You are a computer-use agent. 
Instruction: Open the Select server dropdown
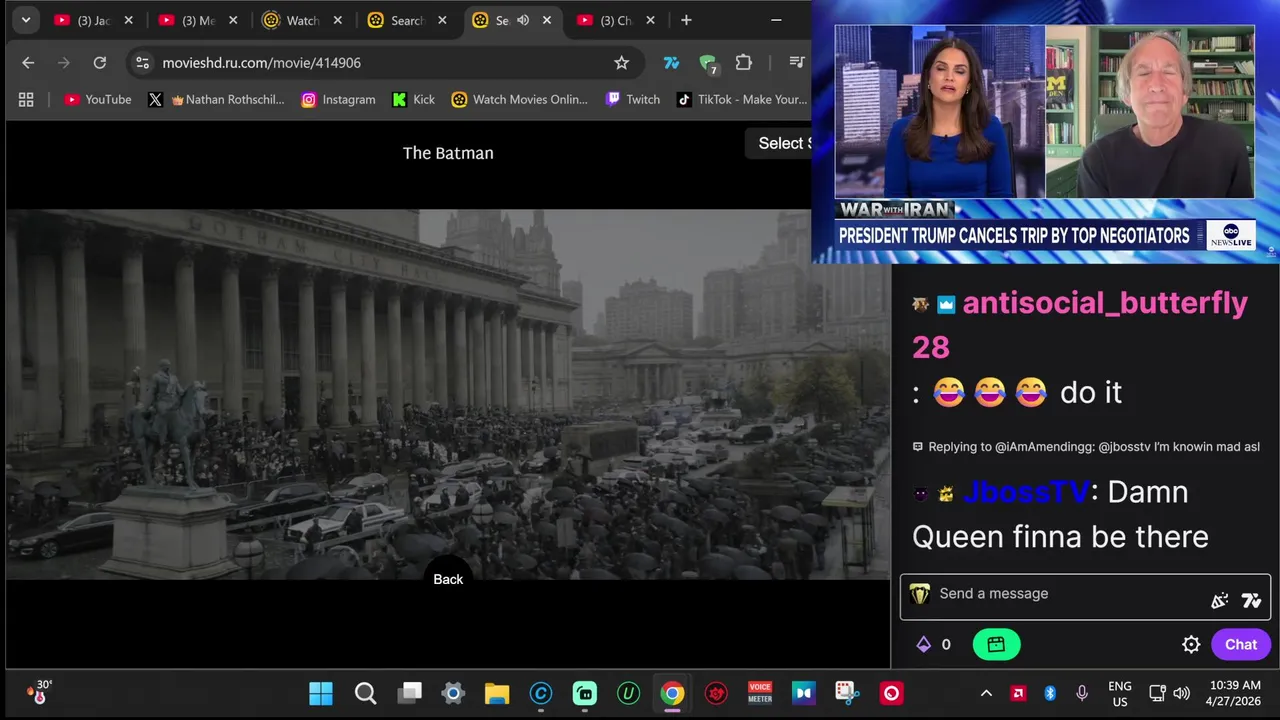pyautogui.click(x=779, y=143)
